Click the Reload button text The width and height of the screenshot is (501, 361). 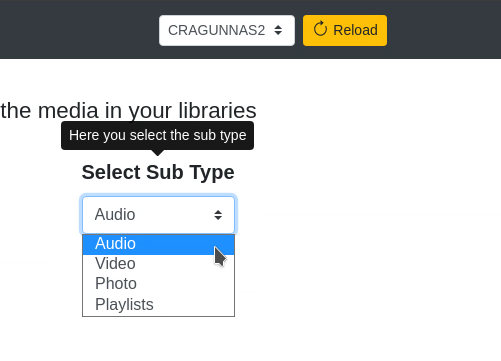pyautogui.click(x=355, y=30)
